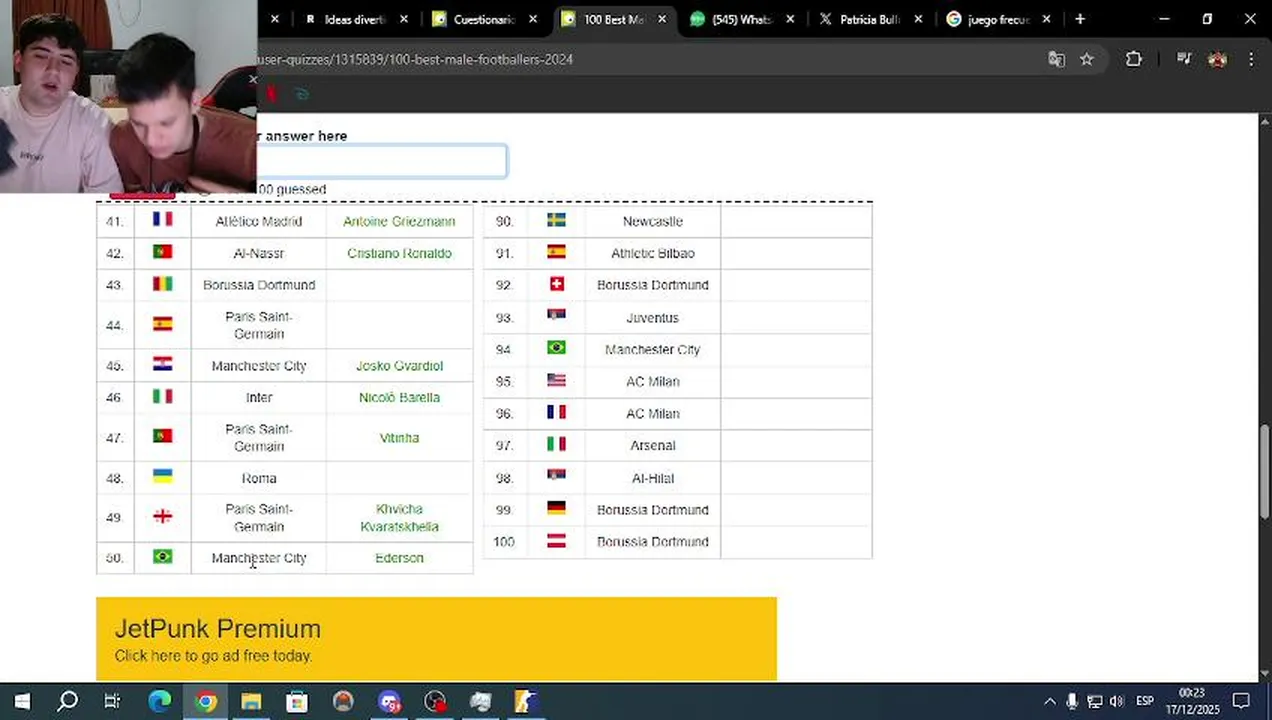
Task: Click the Croatia flag in row 45
Action: [162, 364]
